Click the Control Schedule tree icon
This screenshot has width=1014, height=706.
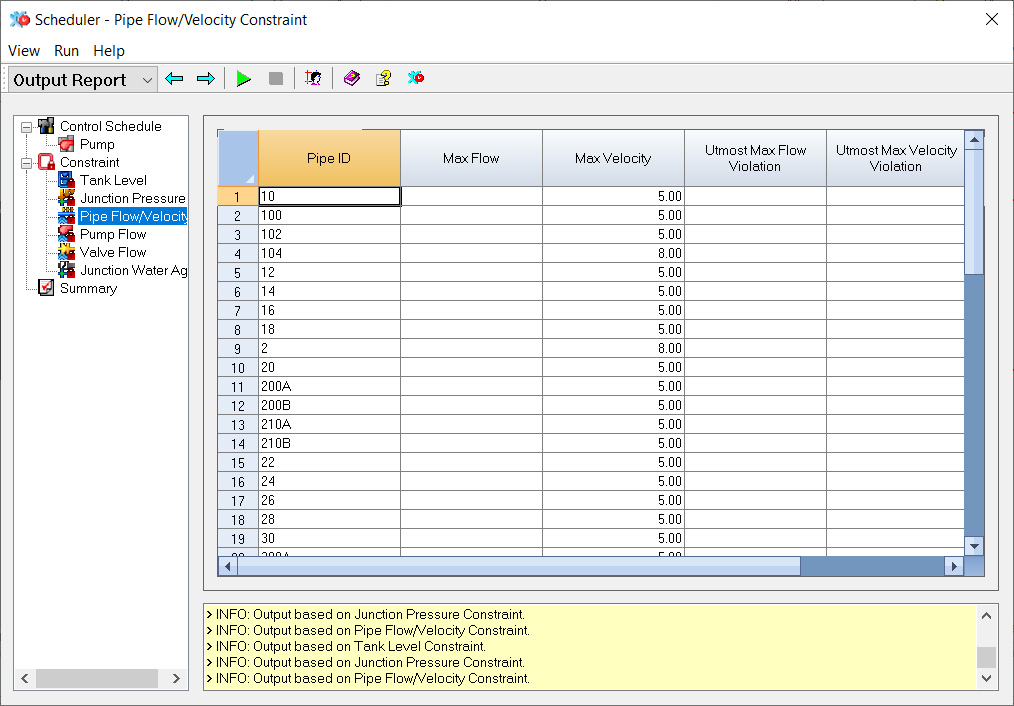(x=46, y=126)
